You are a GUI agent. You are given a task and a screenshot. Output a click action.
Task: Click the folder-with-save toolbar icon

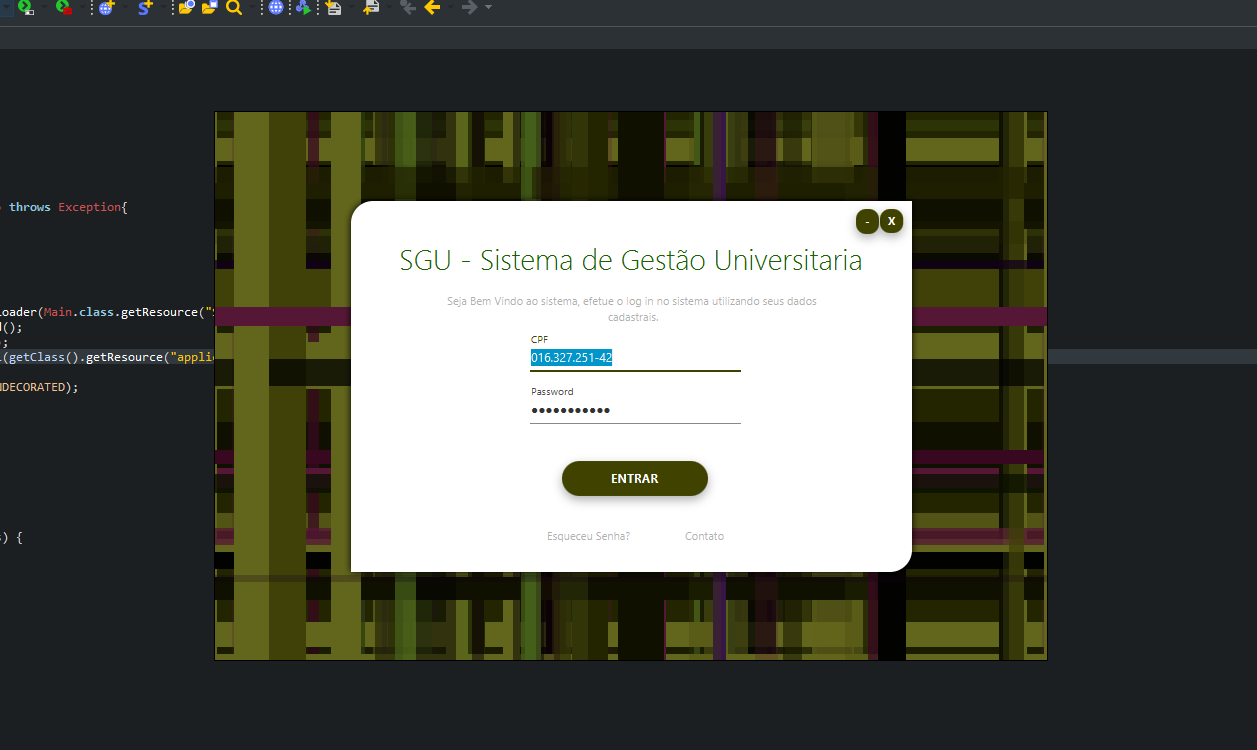point(208,8)
